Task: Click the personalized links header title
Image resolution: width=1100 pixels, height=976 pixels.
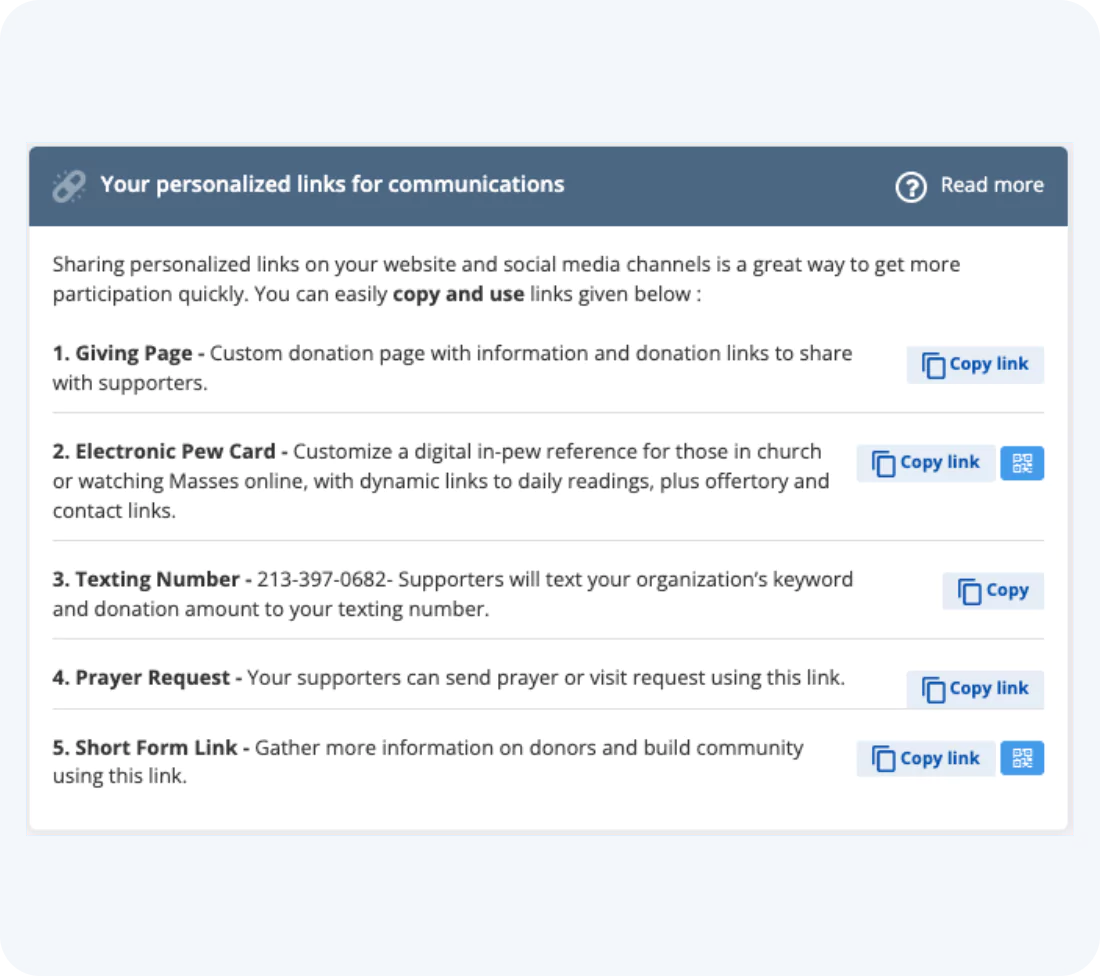Action: pos(332,184)
